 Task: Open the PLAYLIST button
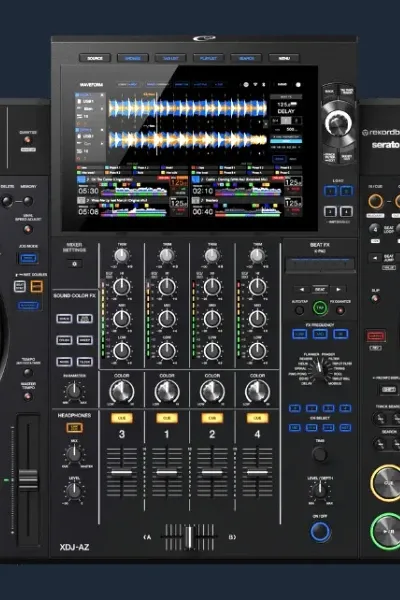[208, 58]
